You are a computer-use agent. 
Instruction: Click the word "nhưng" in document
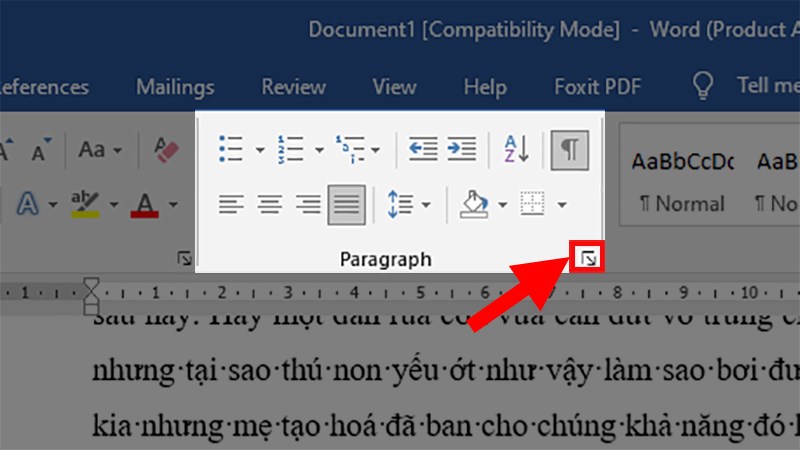coord(133,371)
